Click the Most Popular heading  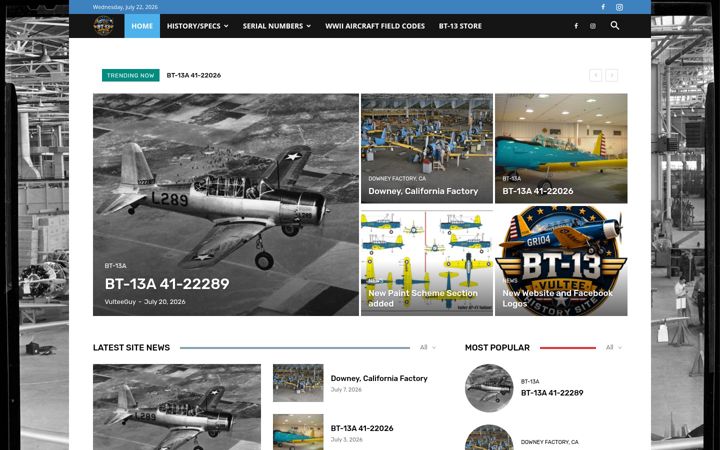click(497, 348)
